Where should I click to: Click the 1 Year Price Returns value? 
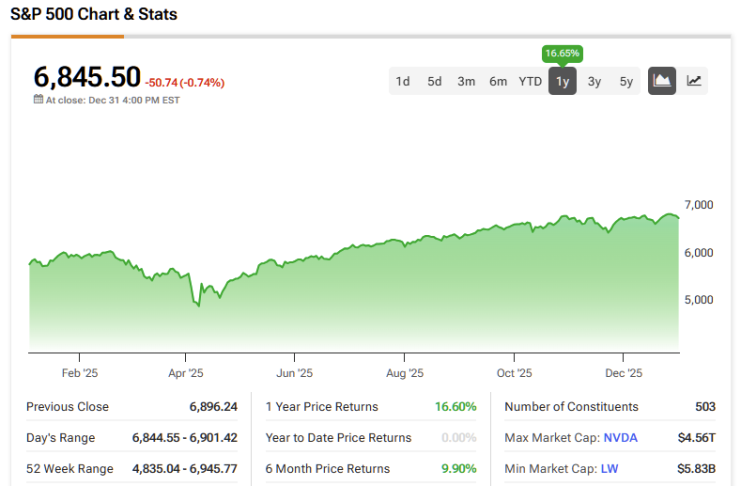coord(455,406)
